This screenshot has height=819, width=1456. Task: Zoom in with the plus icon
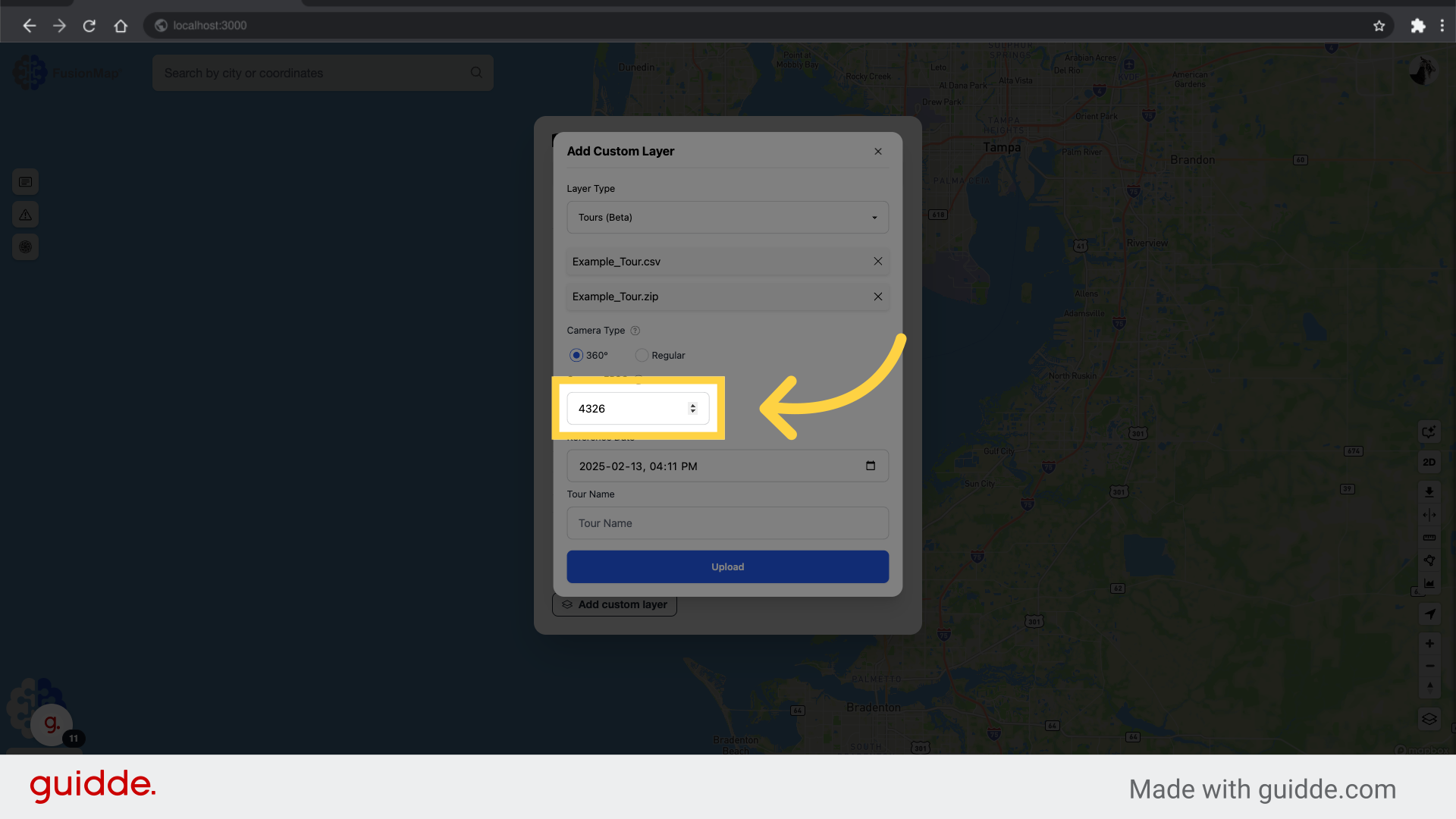[1429, 643]
